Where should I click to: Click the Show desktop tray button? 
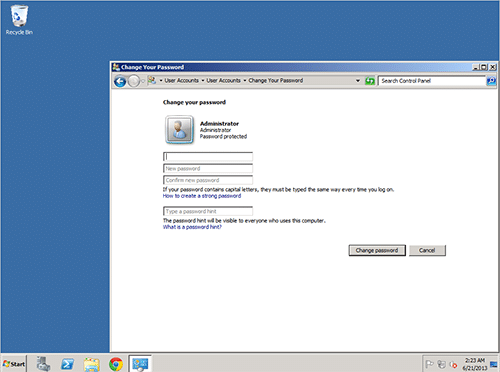pos(494,364)
